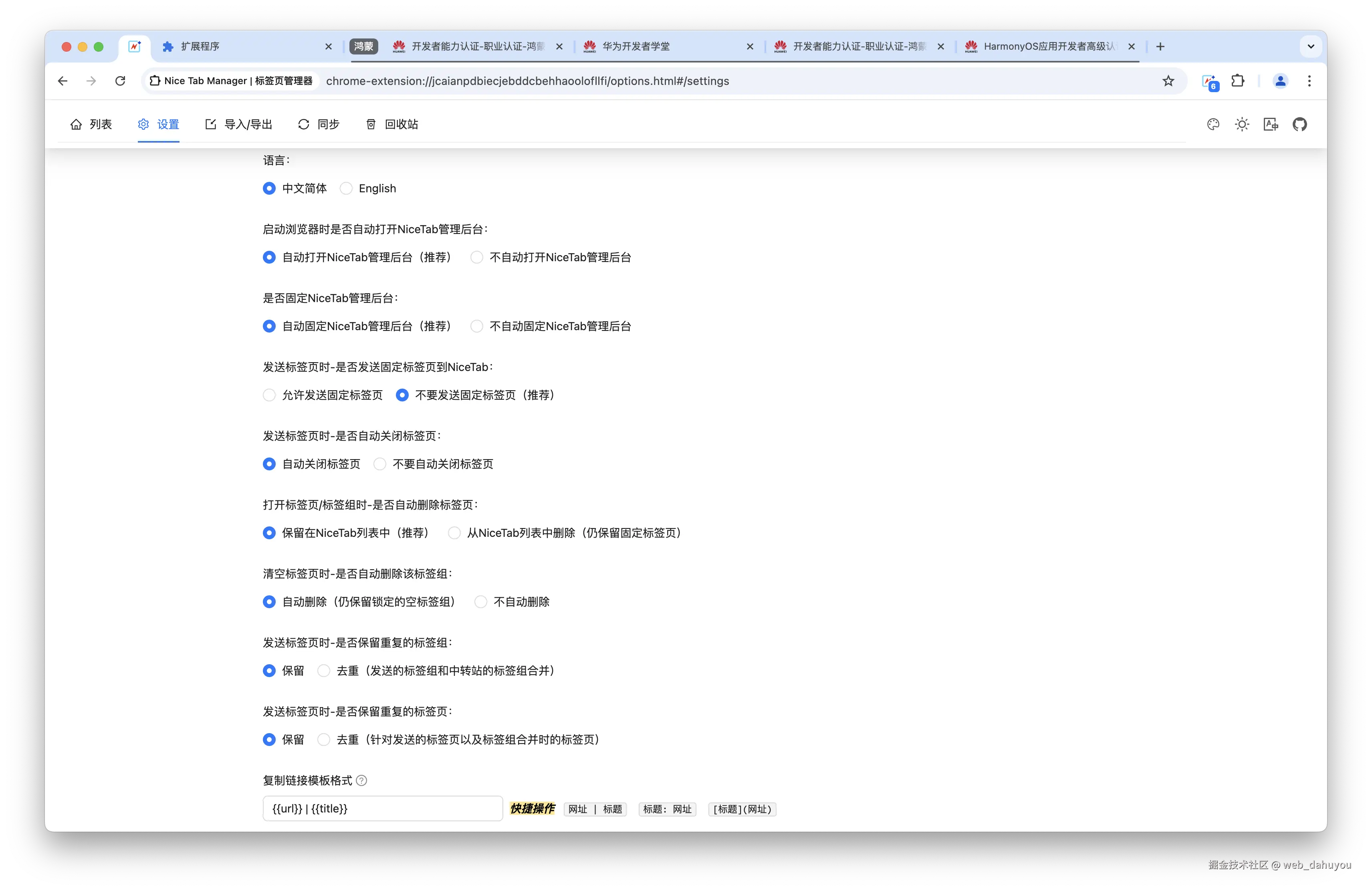Click the [标题](网址) quick template button
This screenshot has height=891, width=1372.
tap(742, 809)
